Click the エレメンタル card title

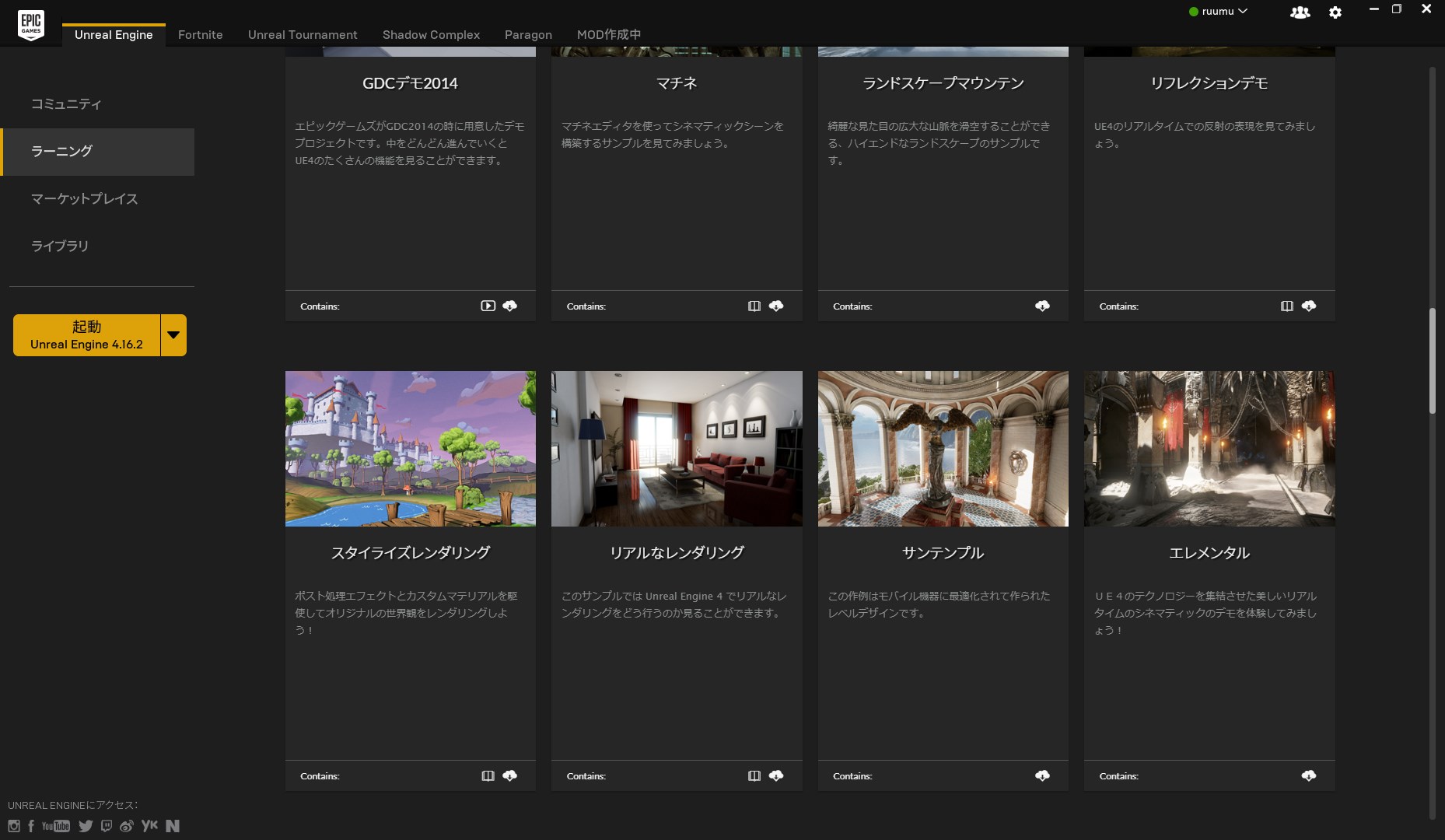pyautogui.click(x=1209, y=553)
